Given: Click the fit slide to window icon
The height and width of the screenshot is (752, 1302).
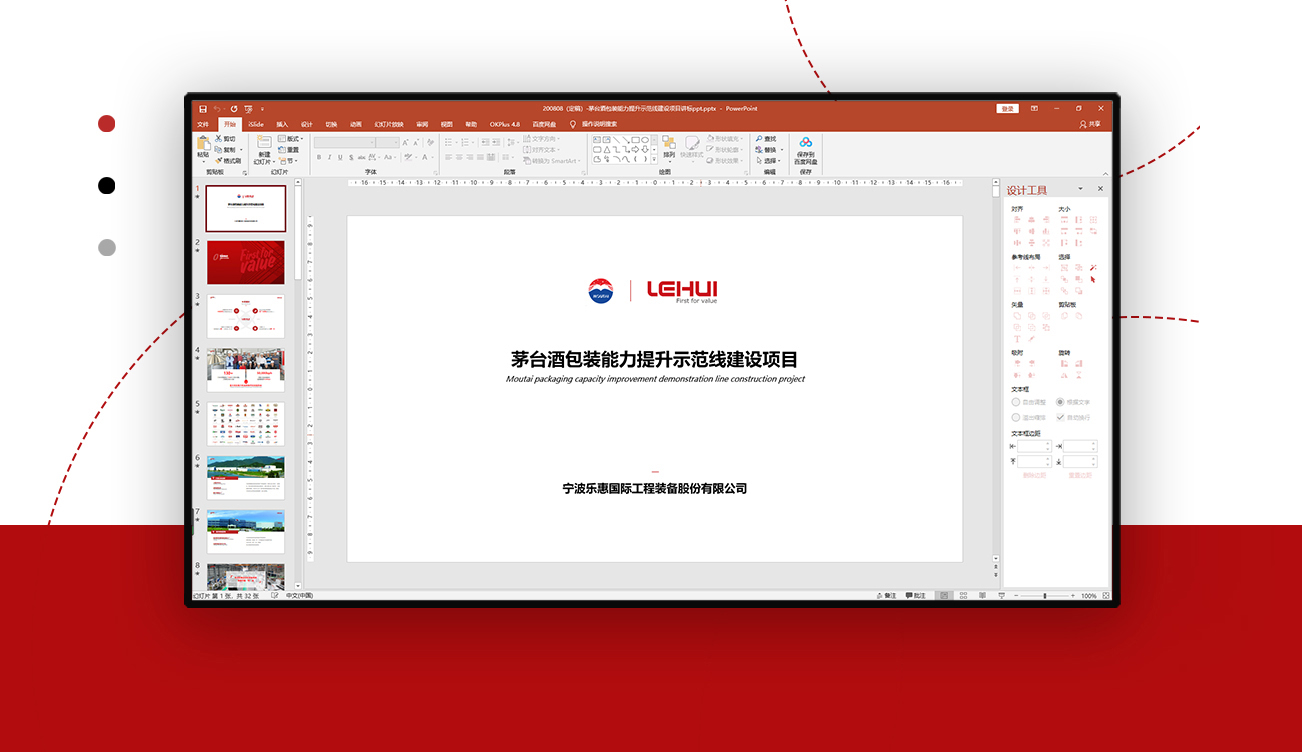Looking at the screenshot, I should 1106,595.
